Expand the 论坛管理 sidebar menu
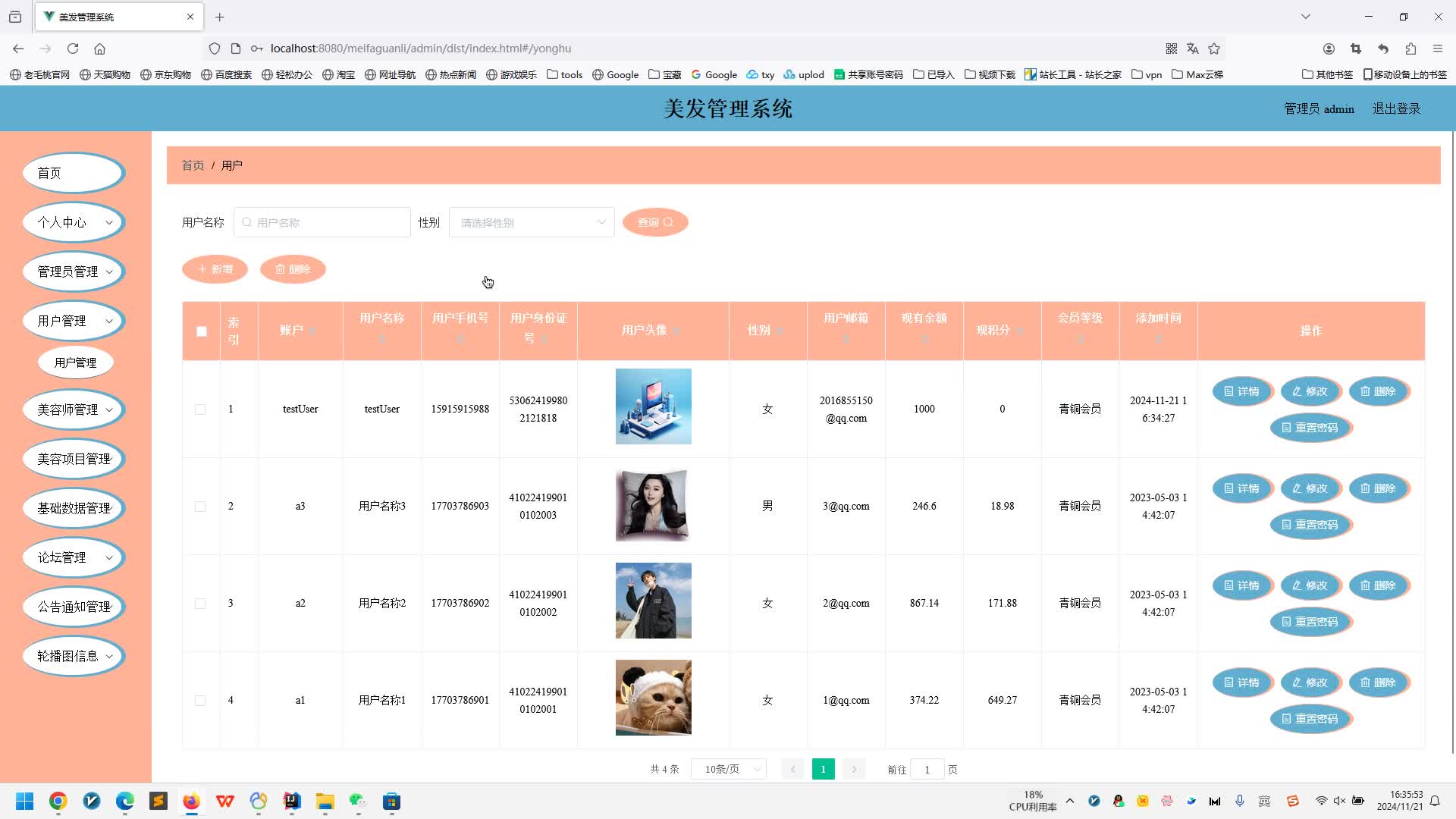 pos(74,557)
